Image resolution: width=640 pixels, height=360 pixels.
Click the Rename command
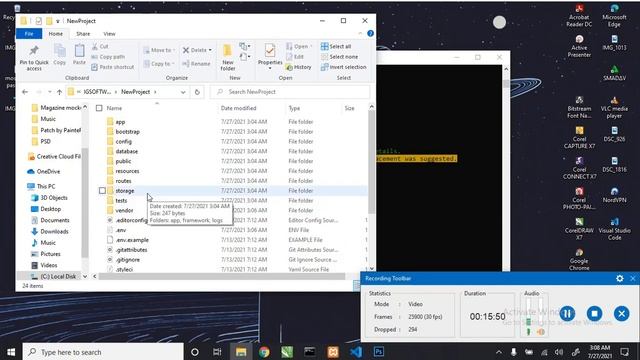click(196, 64)
